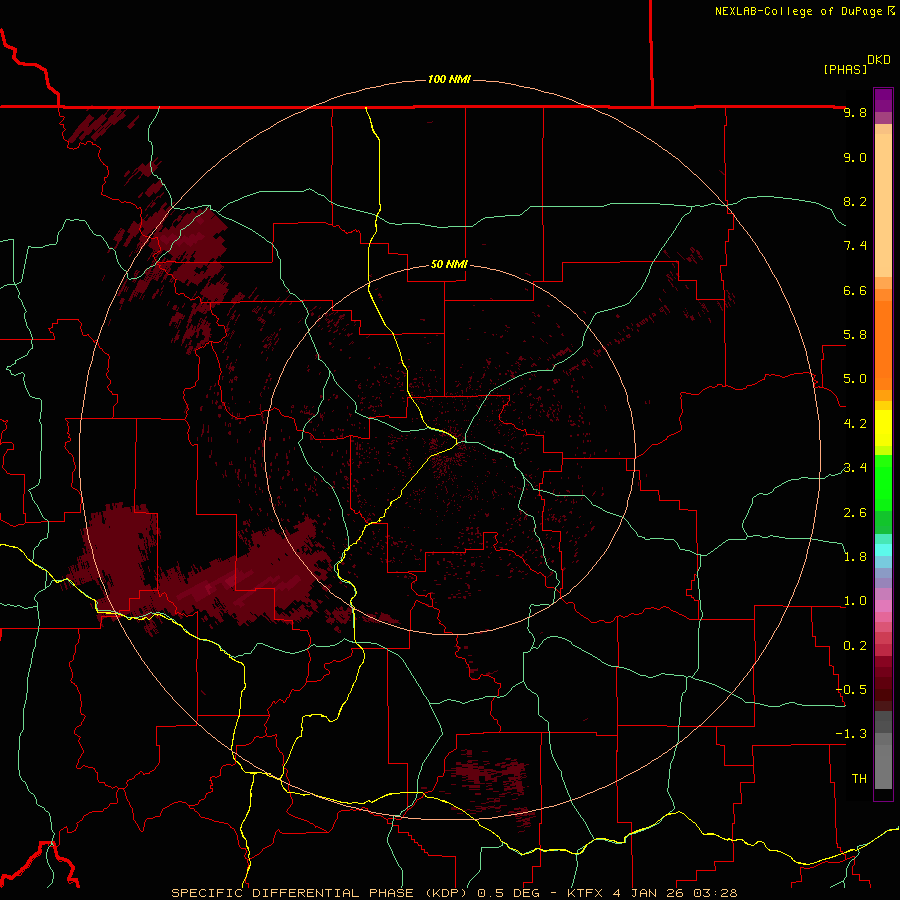Click the 8.2 value on the scale
Screen dimensions: 900x900
pyautogui.click(x=855, y=201)
